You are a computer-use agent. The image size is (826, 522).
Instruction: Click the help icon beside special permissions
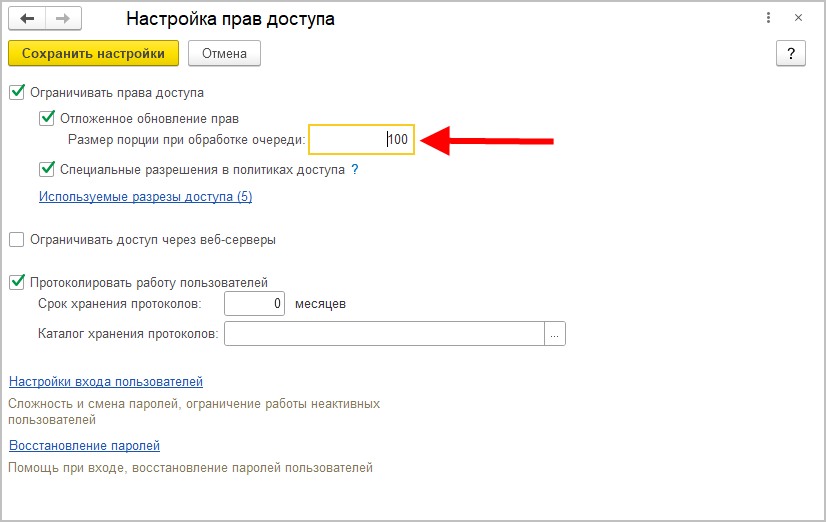(x=355, y=170)
